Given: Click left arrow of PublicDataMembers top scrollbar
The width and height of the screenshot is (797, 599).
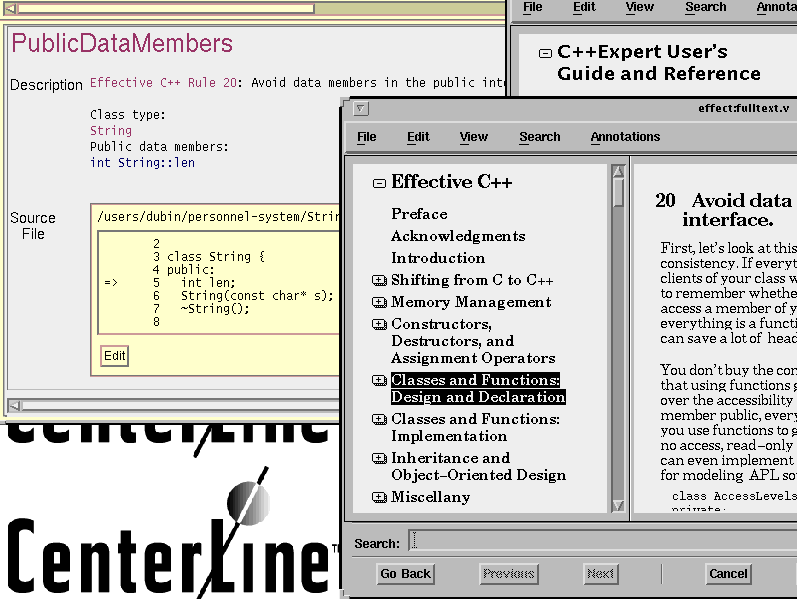Looking at the screenshot, I should coord(11,8).
